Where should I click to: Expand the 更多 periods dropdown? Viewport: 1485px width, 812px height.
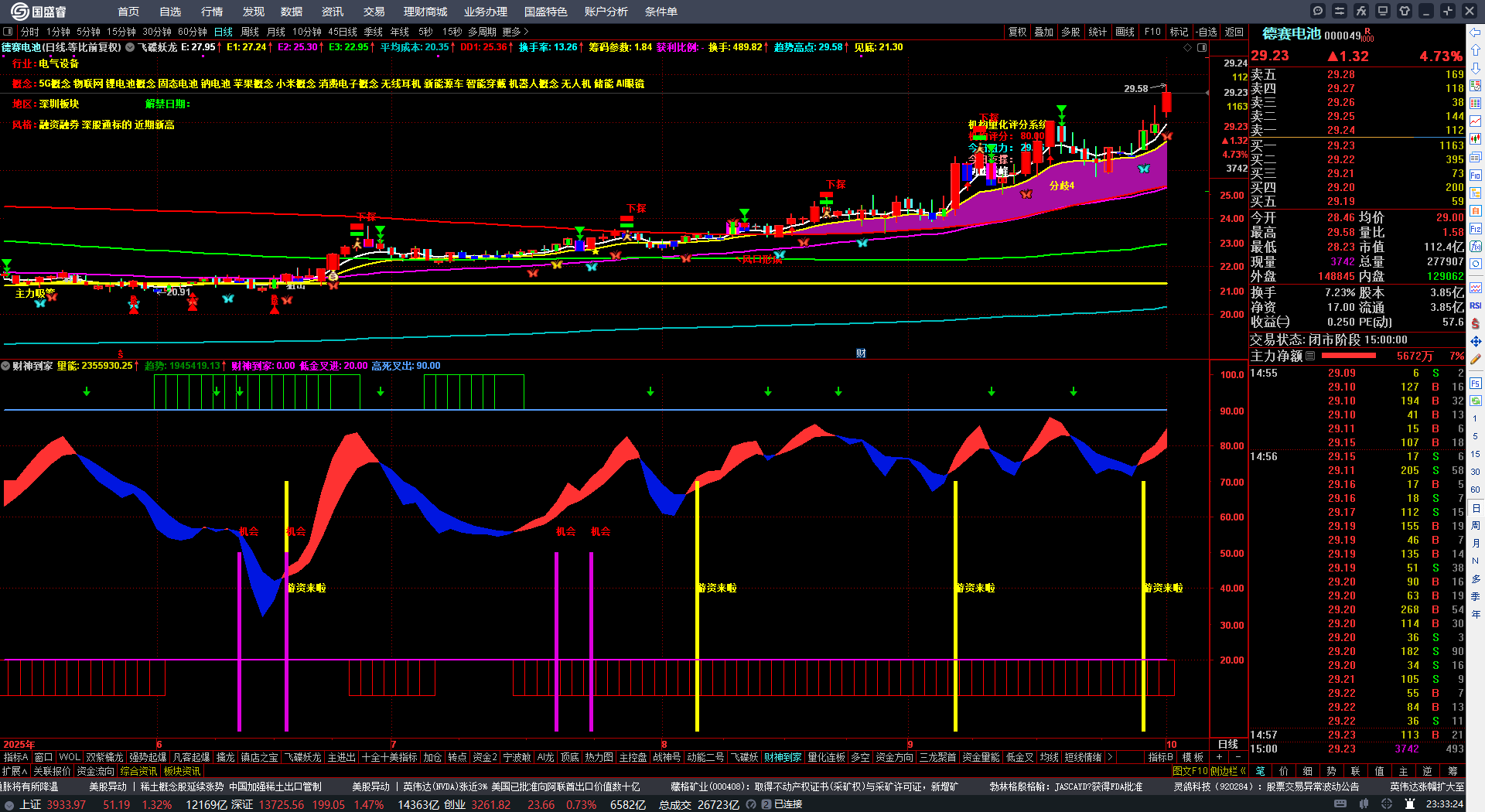515,32
